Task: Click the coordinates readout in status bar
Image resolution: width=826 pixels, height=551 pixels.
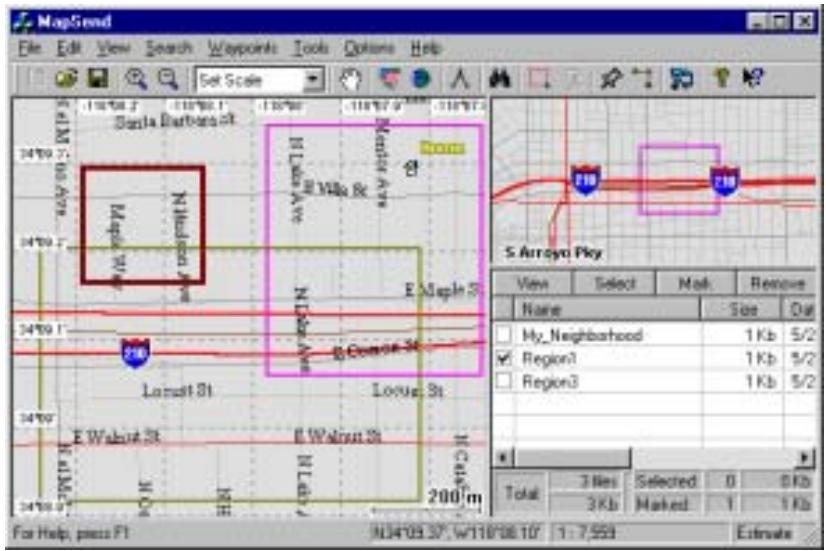Action: pyautogui.click(x=456, y=533)
